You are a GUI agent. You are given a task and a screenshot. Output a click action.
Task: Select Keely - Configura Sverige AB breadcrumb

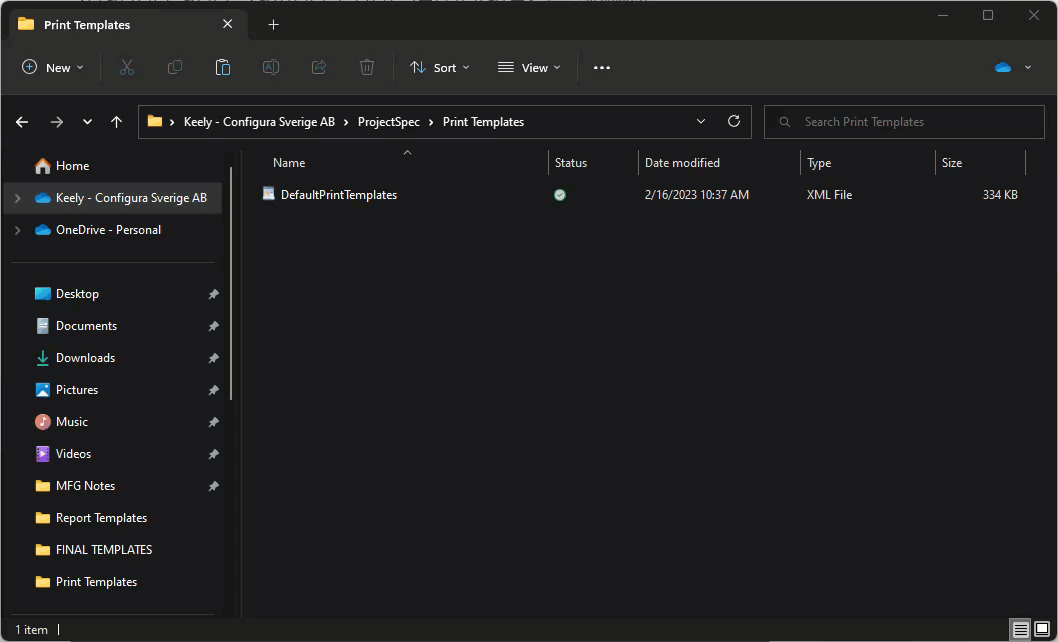click(259, 122)
